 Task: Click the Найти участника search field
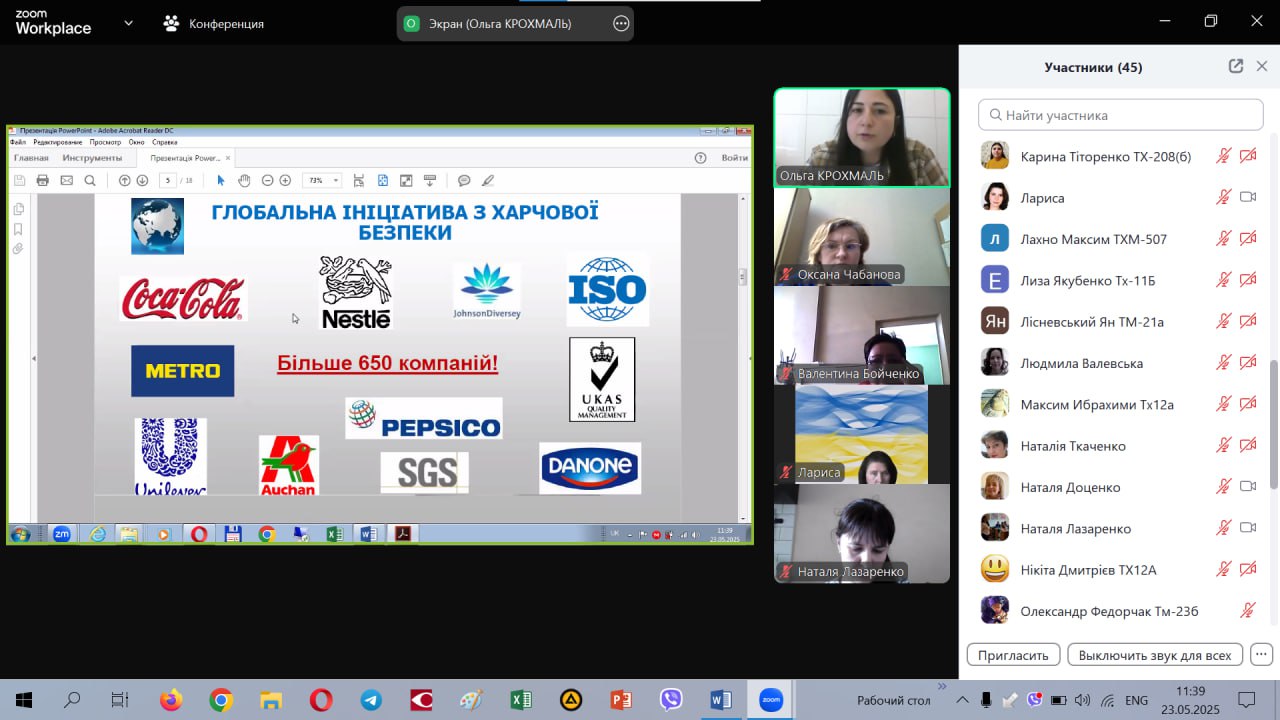coord(1120,115)
